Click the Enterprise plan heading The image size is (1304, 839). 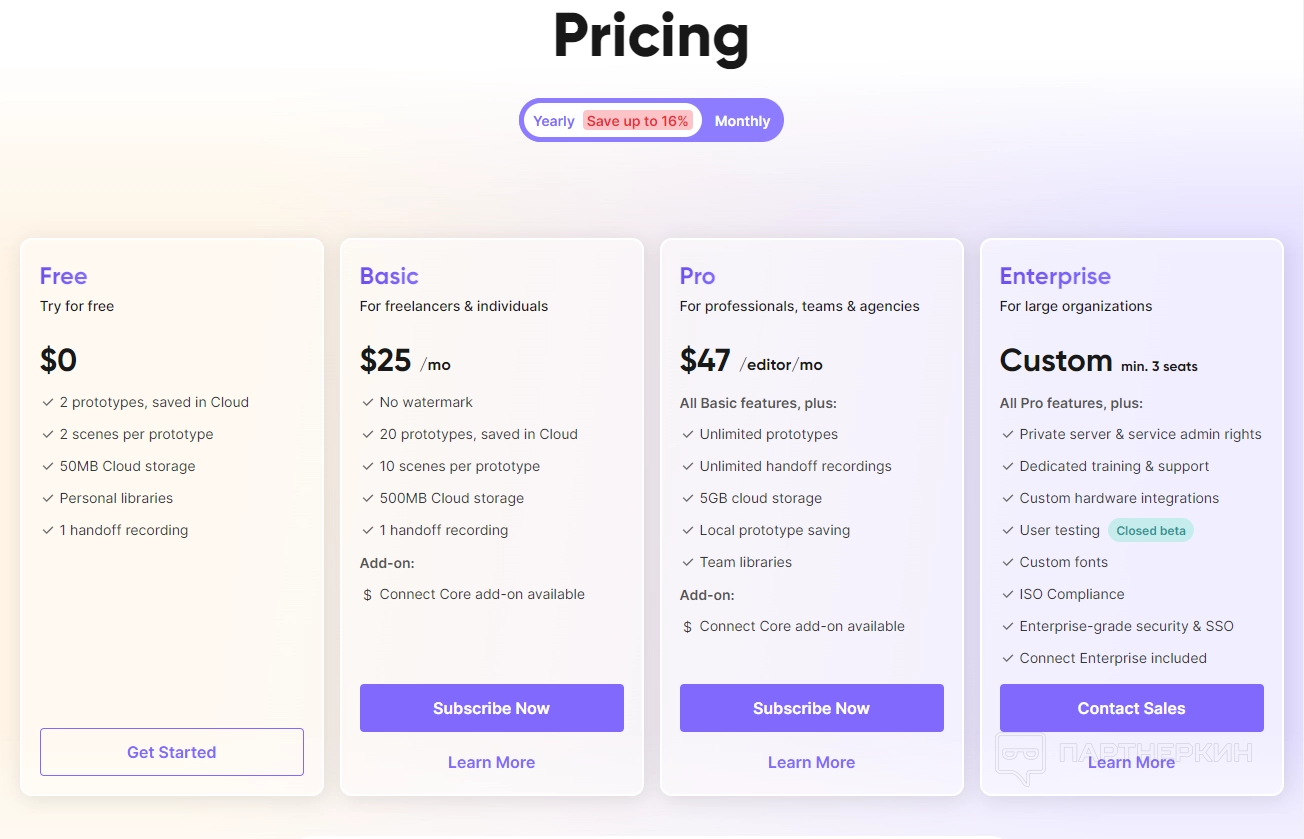click(1055, 276)
